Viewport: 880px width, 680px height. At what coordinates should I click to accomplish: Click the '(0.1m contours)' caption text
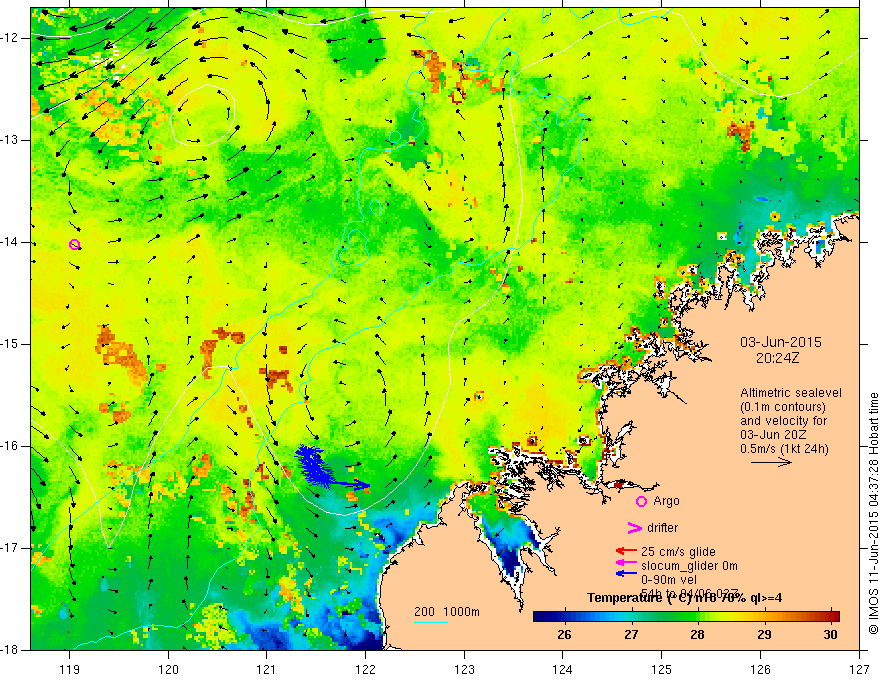783,407
